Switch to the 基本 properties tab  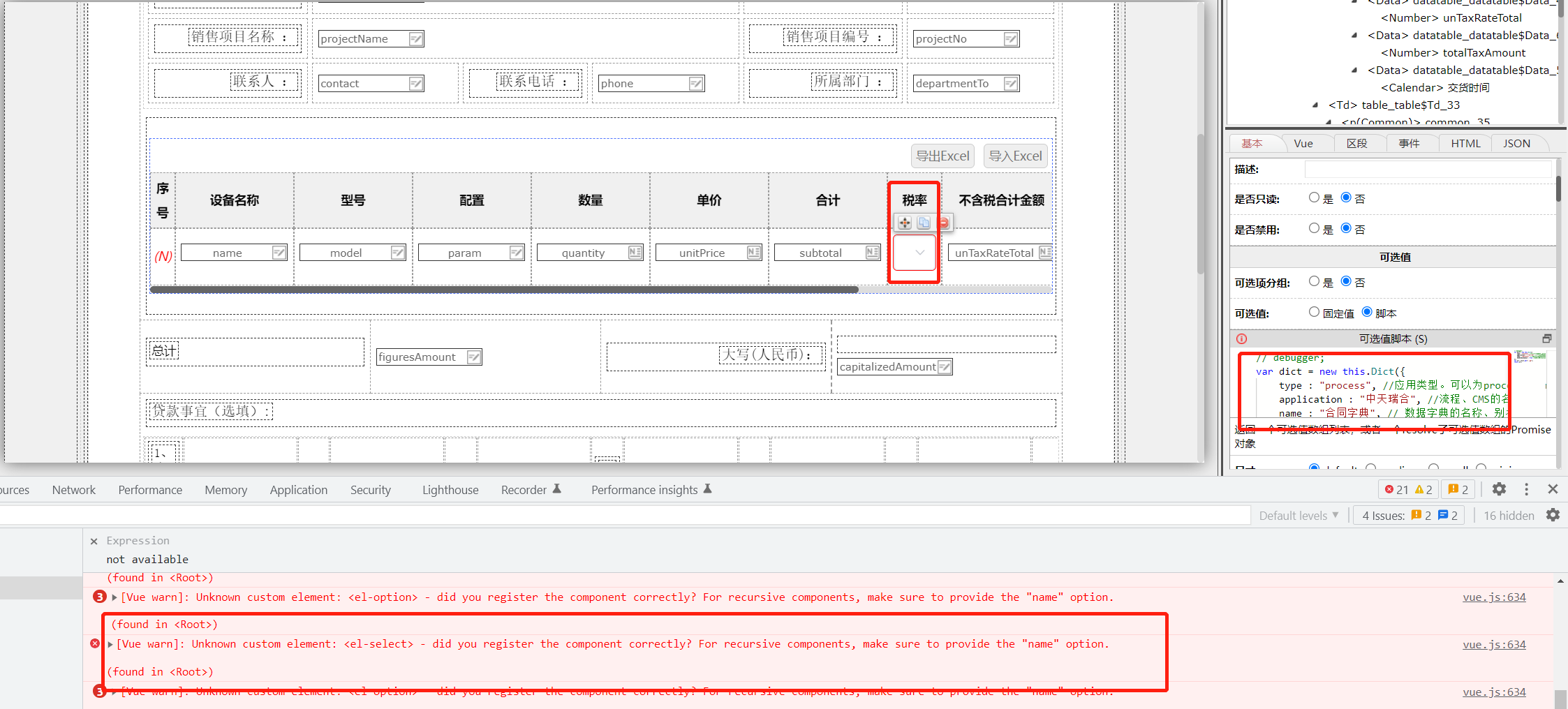point(1252,143)
